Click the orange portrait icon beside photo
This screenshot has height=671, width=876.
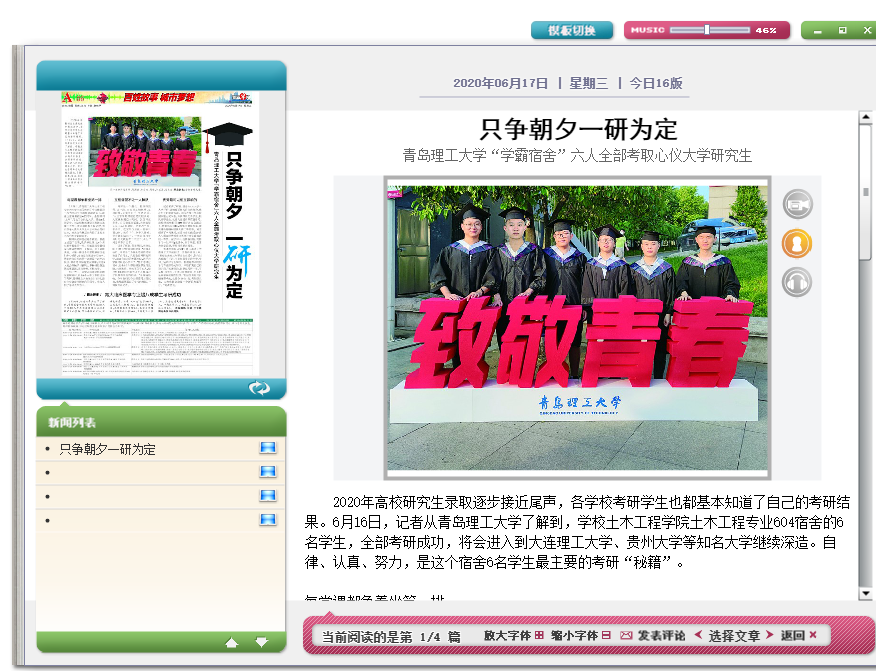797,243
